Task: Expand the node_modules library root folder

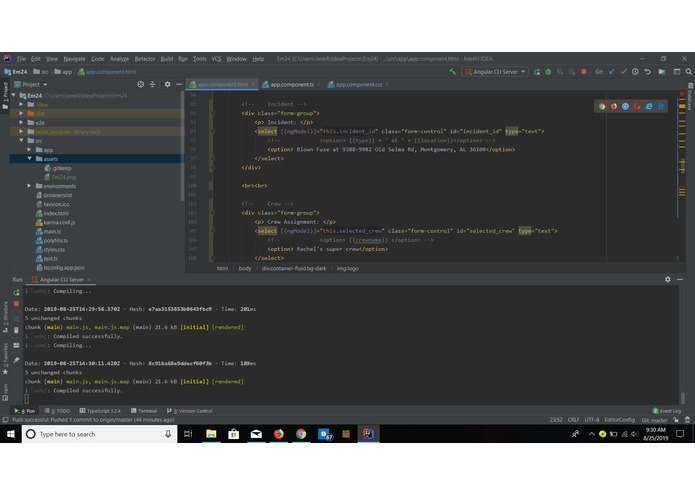Action: pyautogui.click(x=21, y=132)
